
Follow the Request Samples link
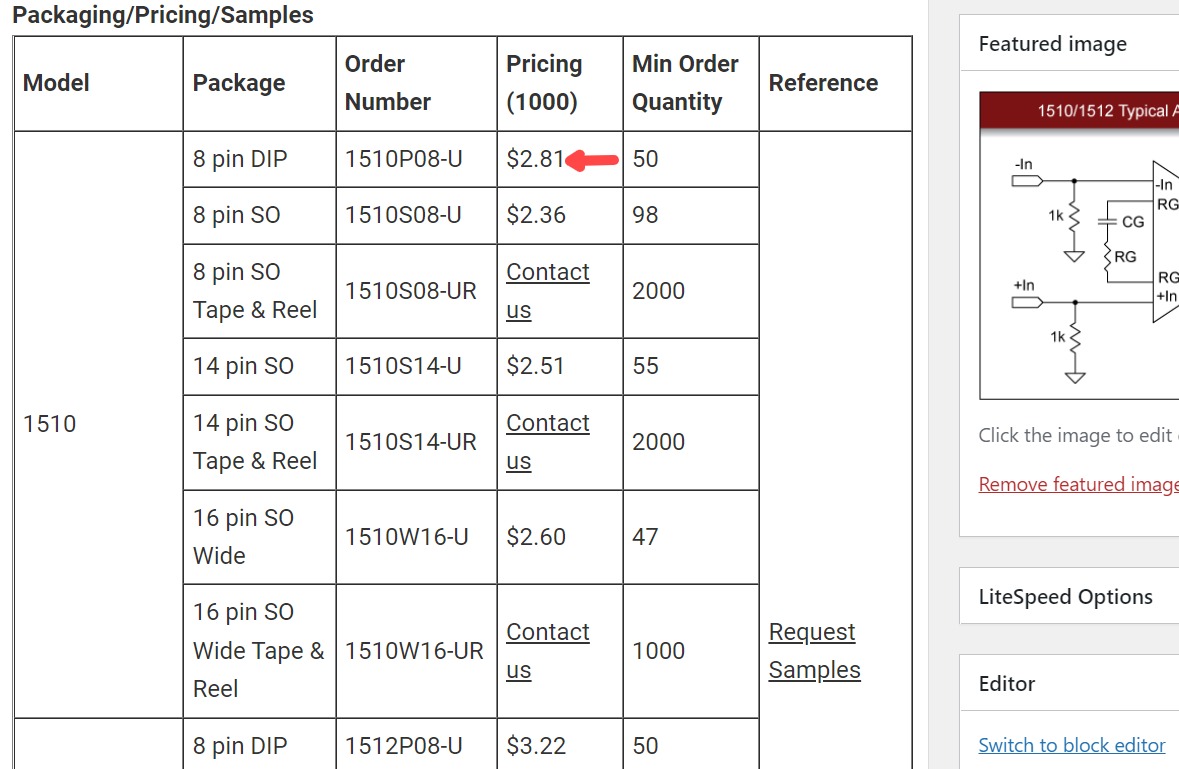[x=814, y=651]
